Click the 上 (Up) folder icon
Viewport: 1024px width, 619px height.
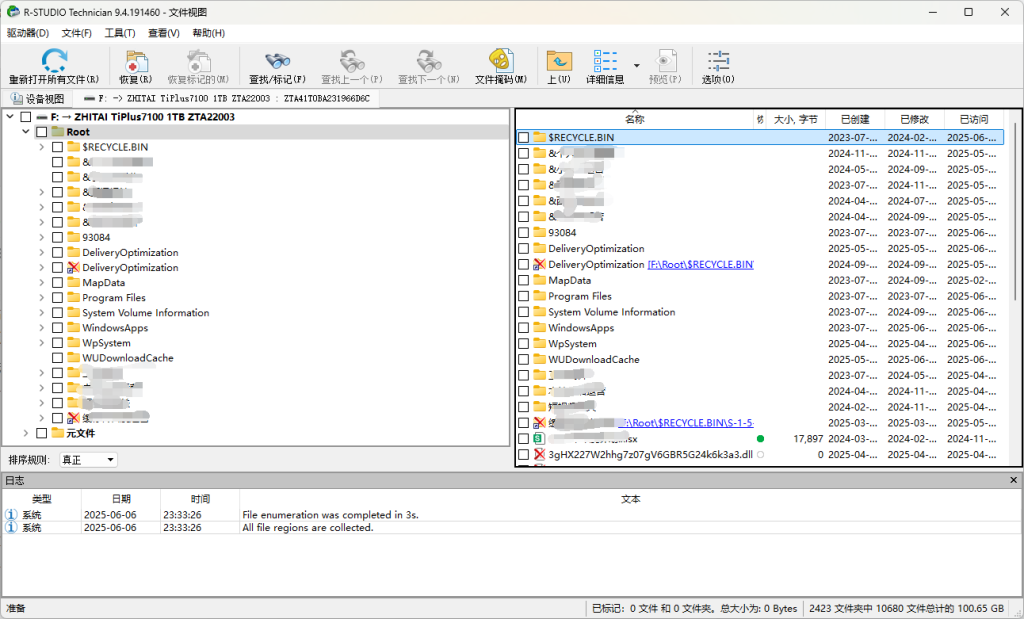click(x=559, y=61)
